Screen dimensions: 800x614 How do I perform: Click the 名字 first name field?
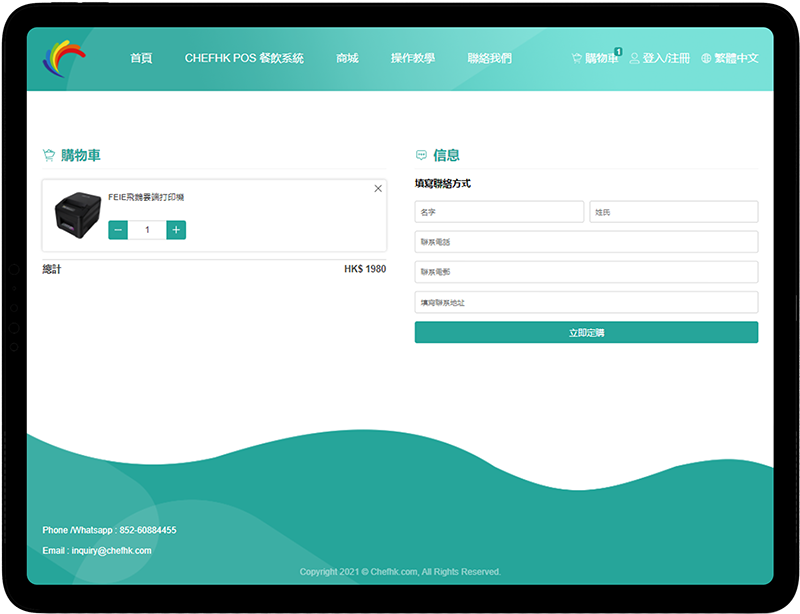(x=499, y=212)
